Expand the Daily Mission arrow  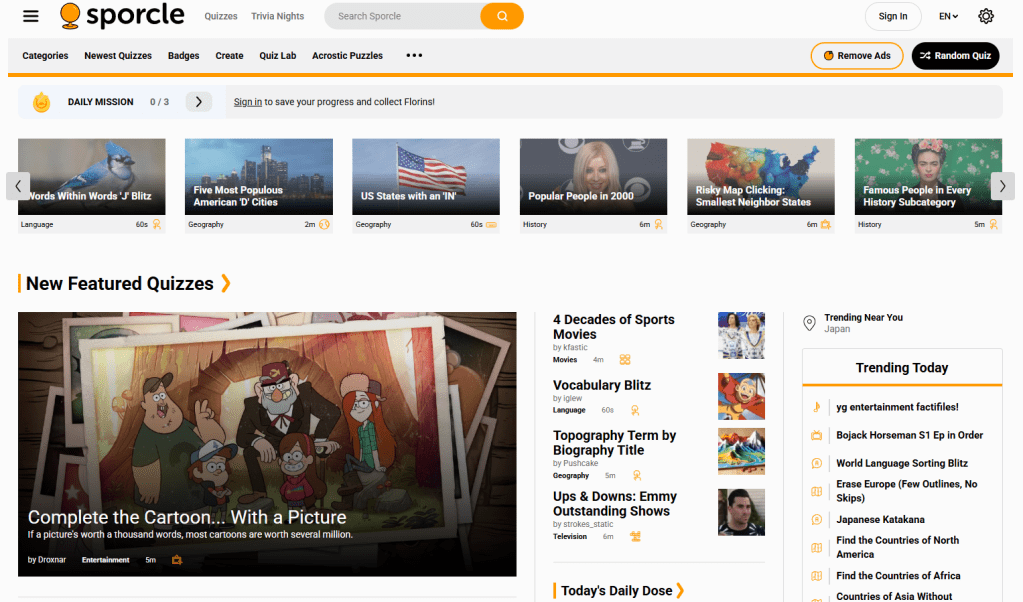tap(199, 102)
